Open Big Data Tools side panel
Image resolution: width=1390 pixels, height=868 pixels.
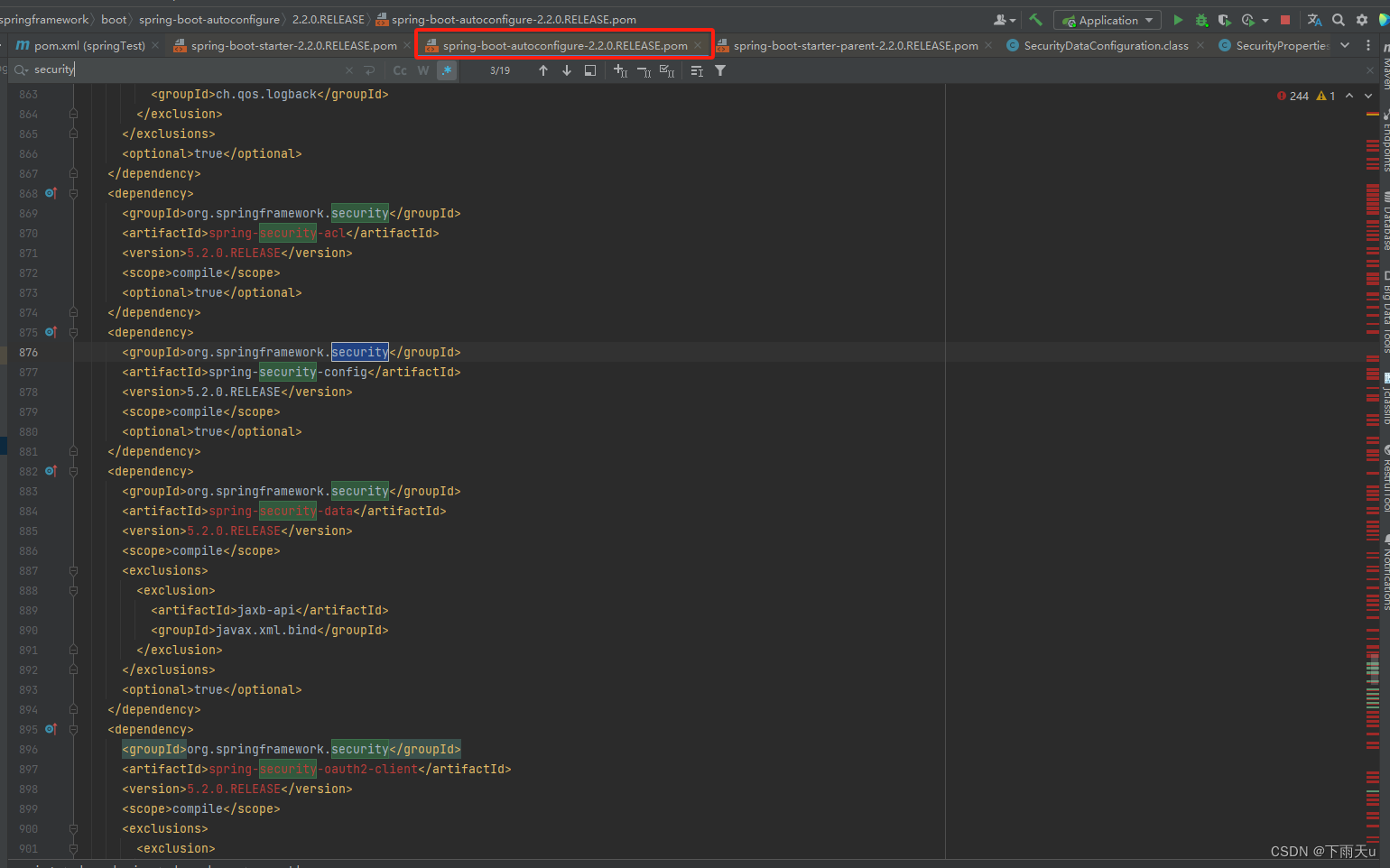(1385, 311)
